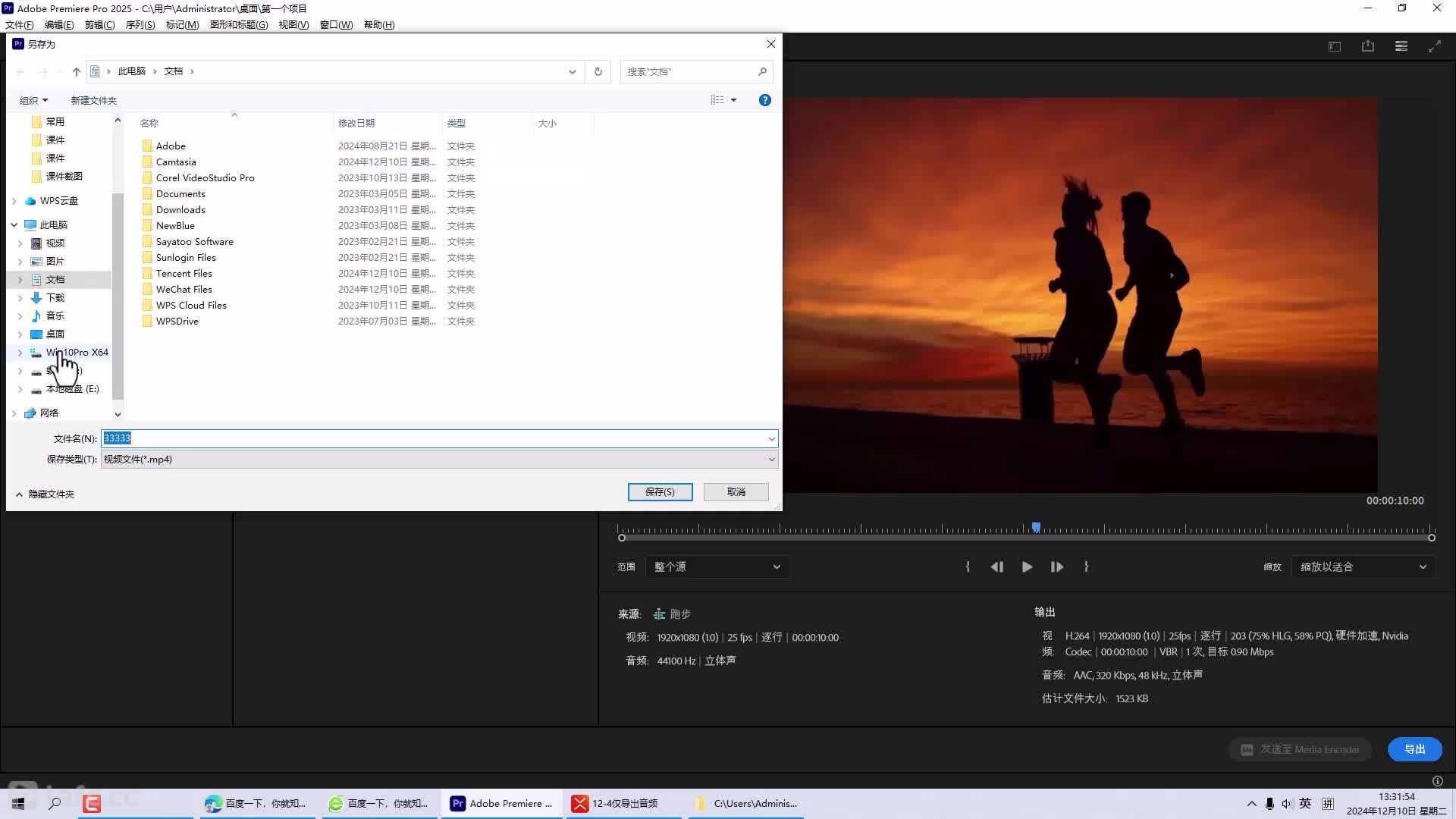Click the blue playhead on preview timeline
1456x819 pixels.
1036,527
